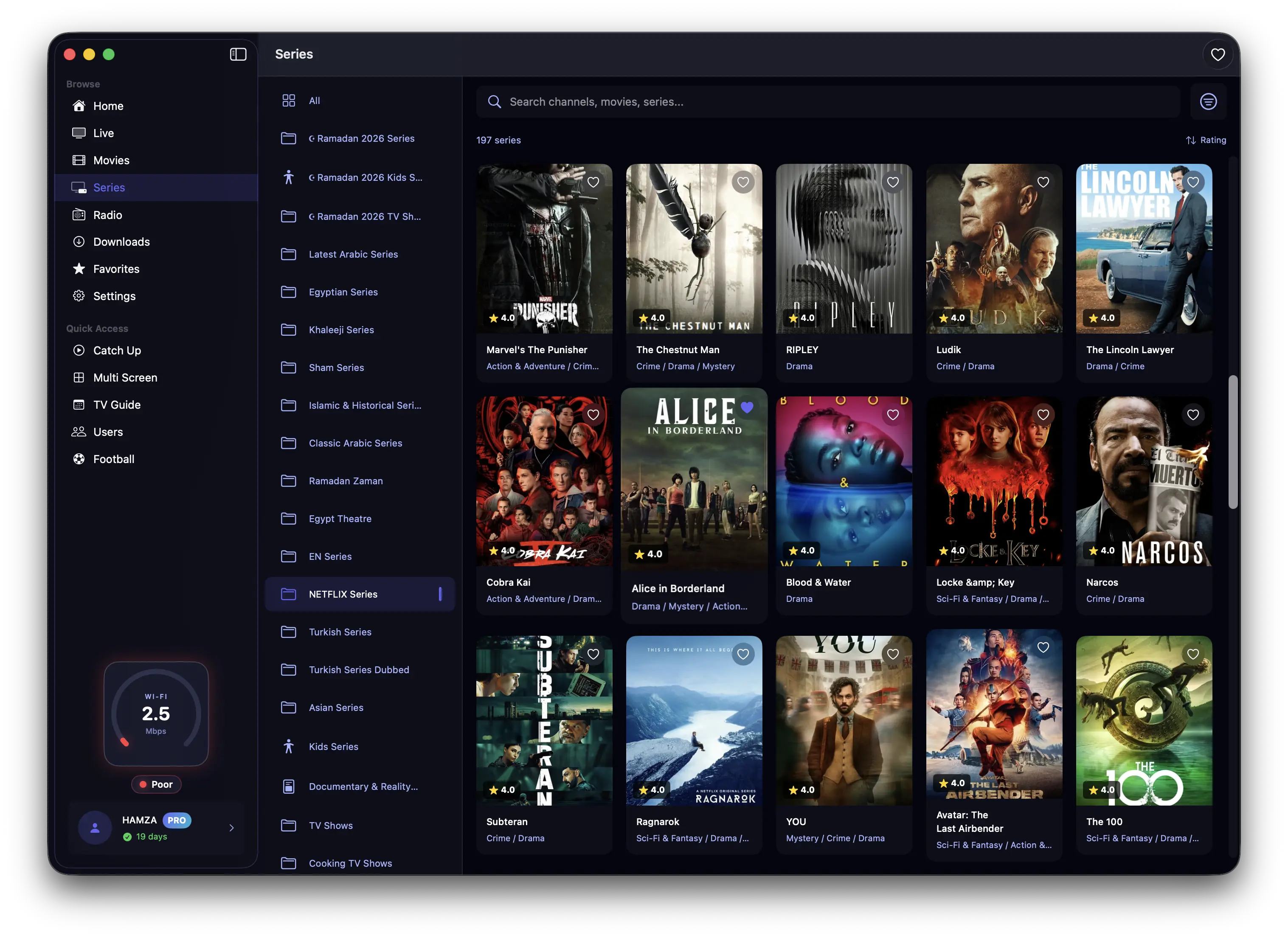This screenshot has height=938, width=1288.
Task: Toggle heart on Cobra Kai card
Action: (593, 415)
